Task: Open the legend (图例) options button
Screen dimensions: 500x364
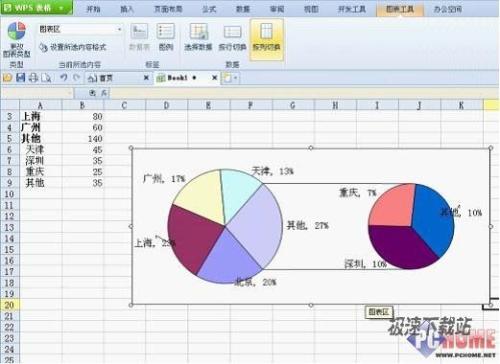Action: point(166,37)
